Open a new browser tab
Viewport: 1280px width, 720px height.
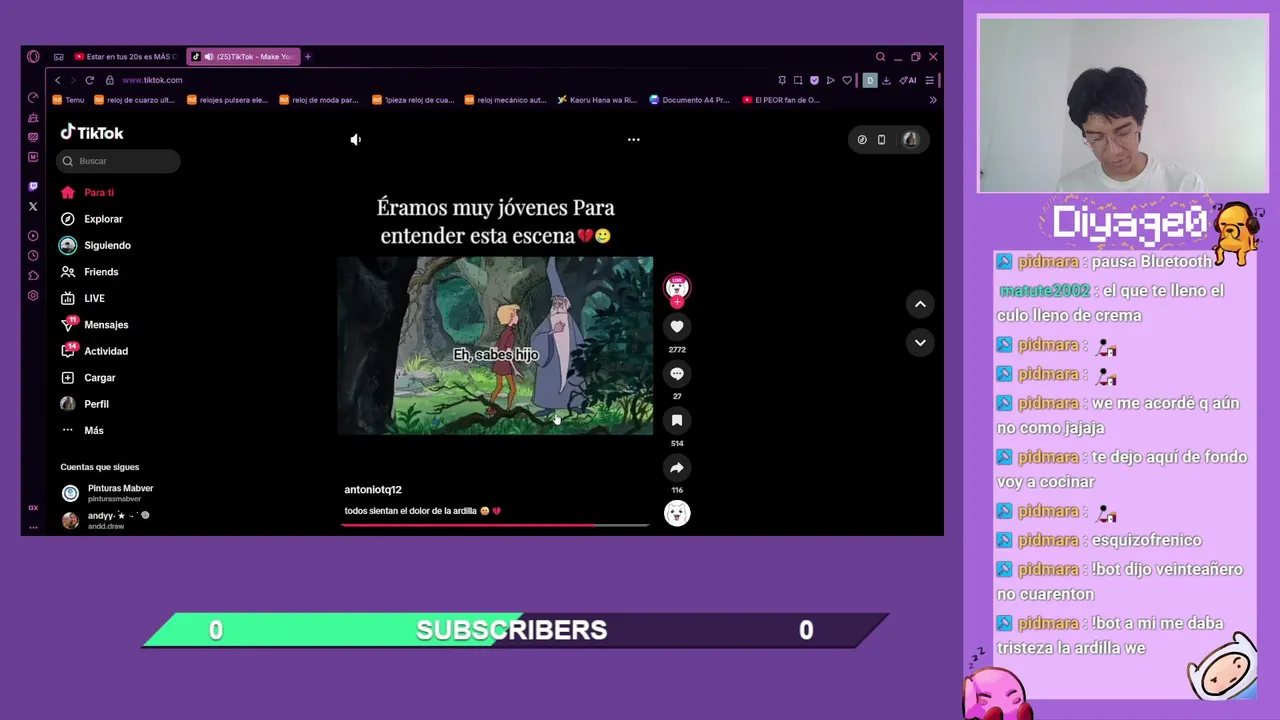click(308, 57)
